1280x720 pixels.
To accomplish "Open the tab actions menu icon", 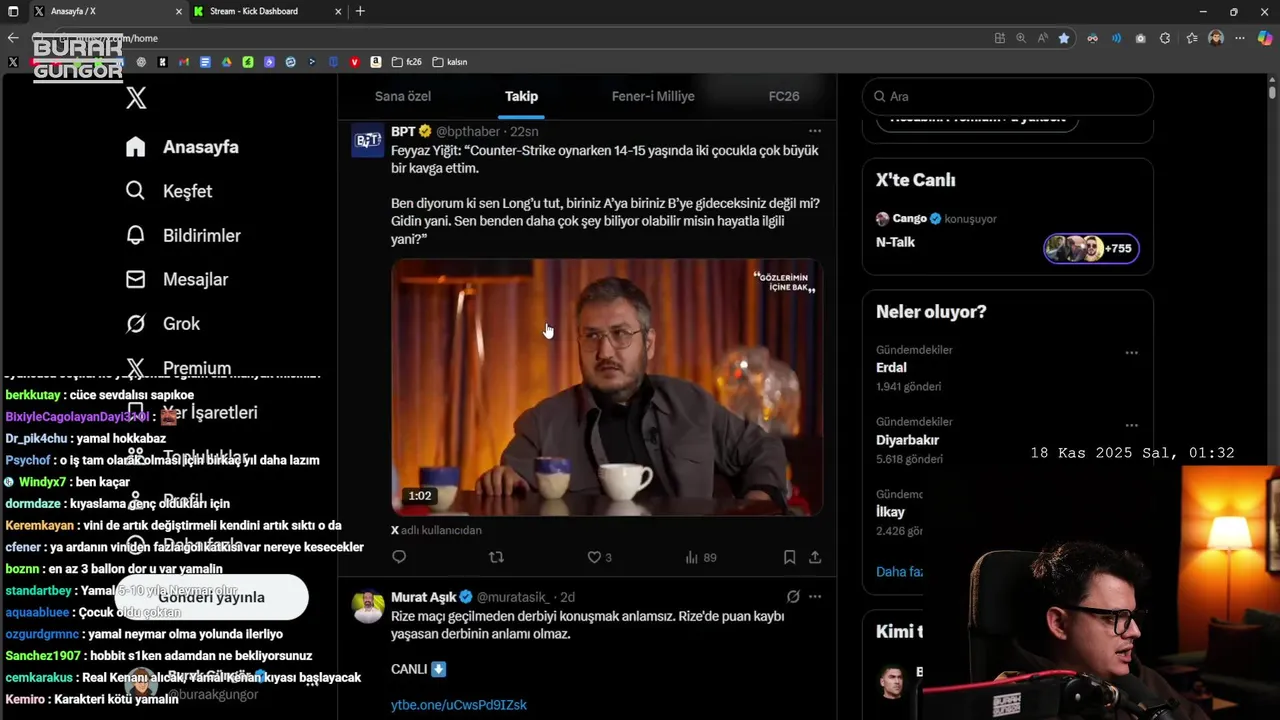I will coord(13,11).
